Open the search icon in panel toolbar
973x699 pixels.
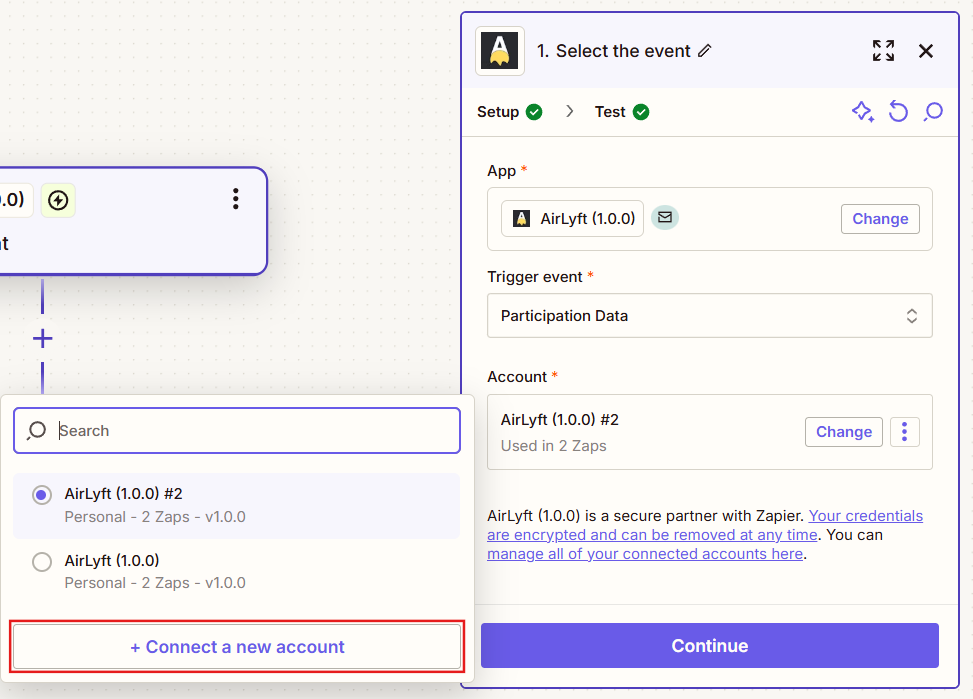(x=933, y=112)
